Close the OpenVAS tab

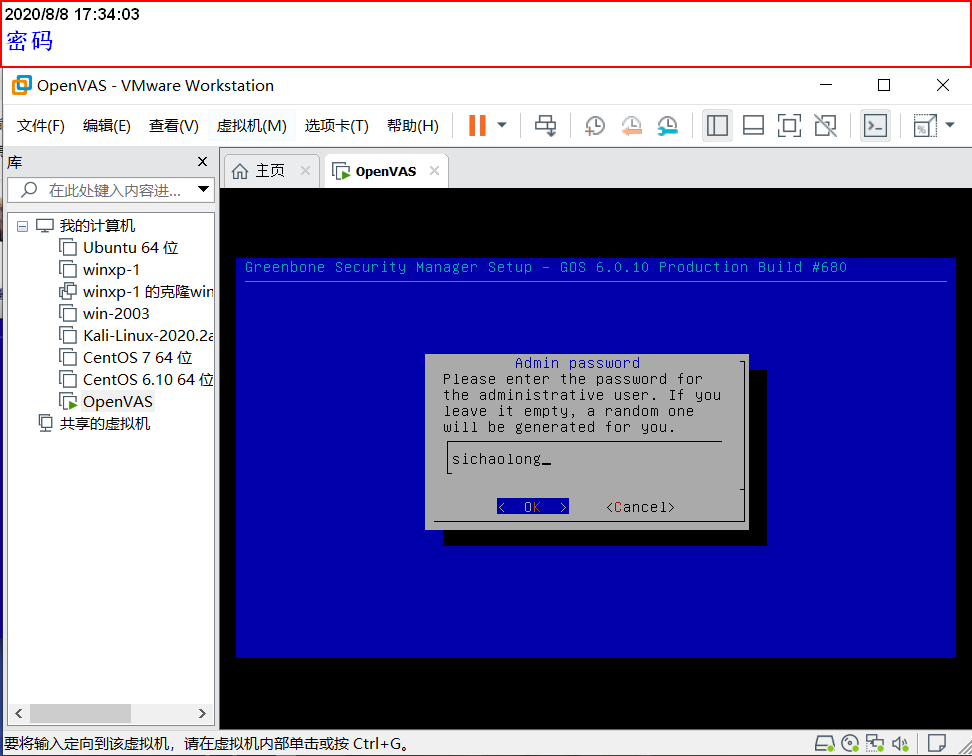[435, 170]
